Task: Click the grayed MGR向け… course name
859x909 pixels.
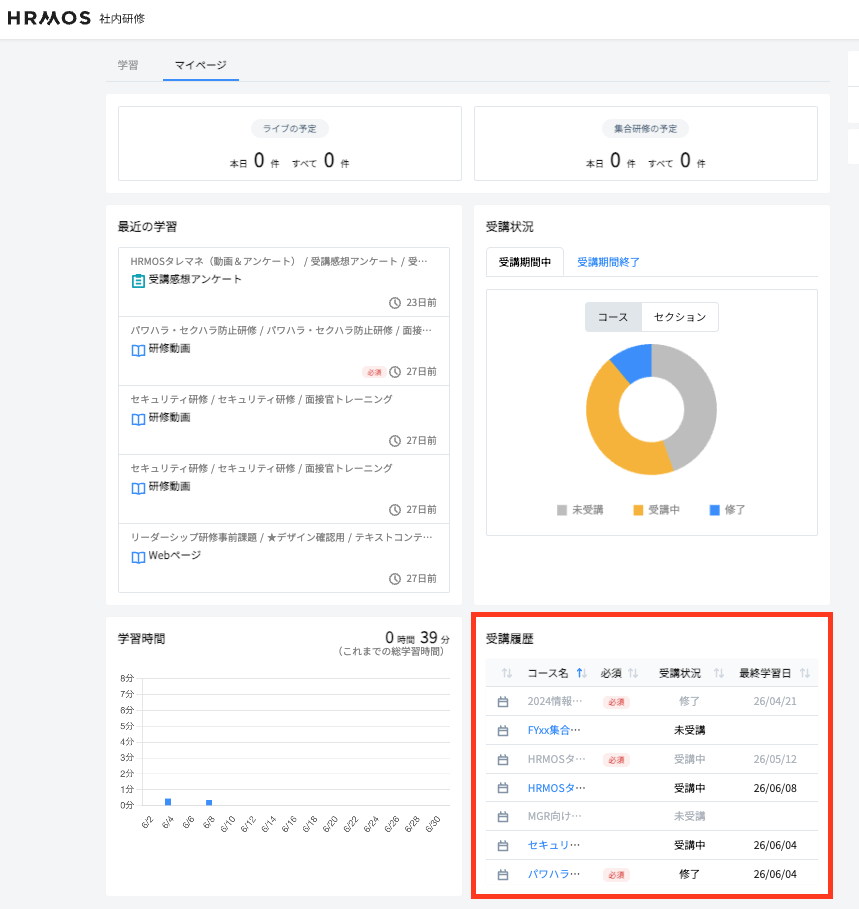Action: pos(554,816)
